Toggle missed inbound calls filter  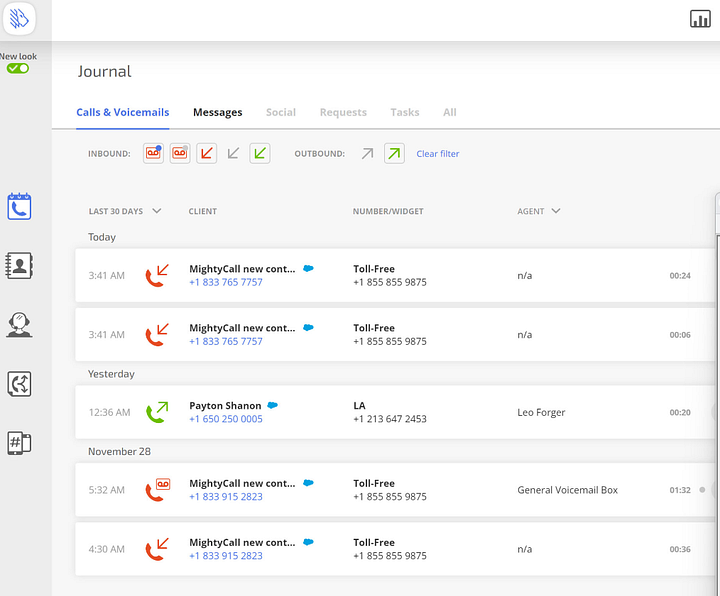pyautogui.click(x=207, y=153)
